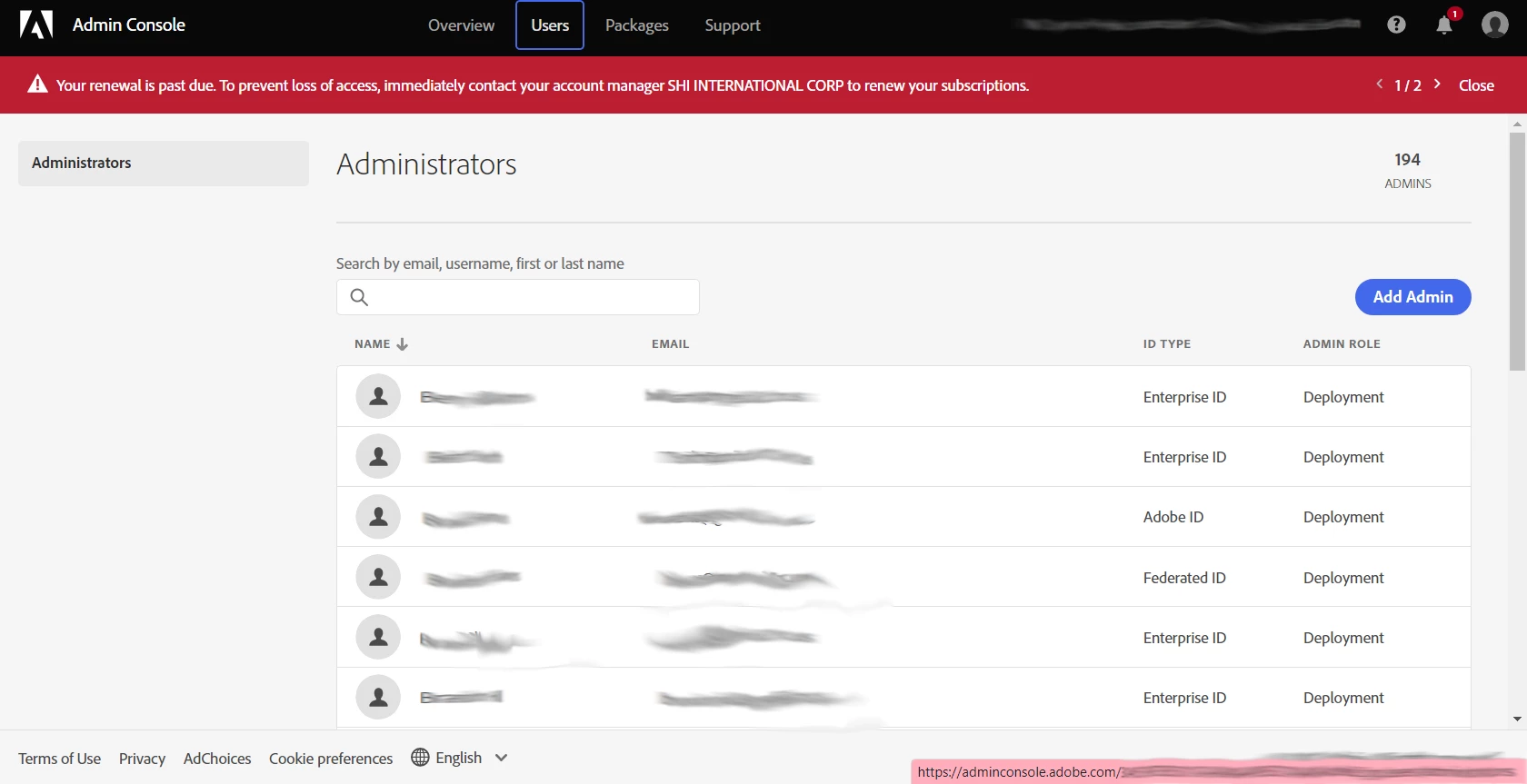The width and height of the screenshot is (1527, 784).
Task: Select Administrators in the sidebar
Action: click(164, 164)
